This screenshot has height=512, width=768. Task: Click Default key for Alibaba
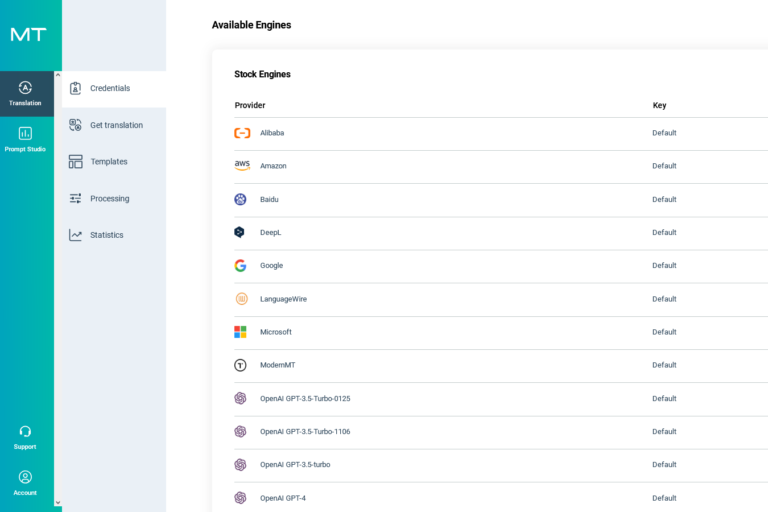tap(664, 133)
